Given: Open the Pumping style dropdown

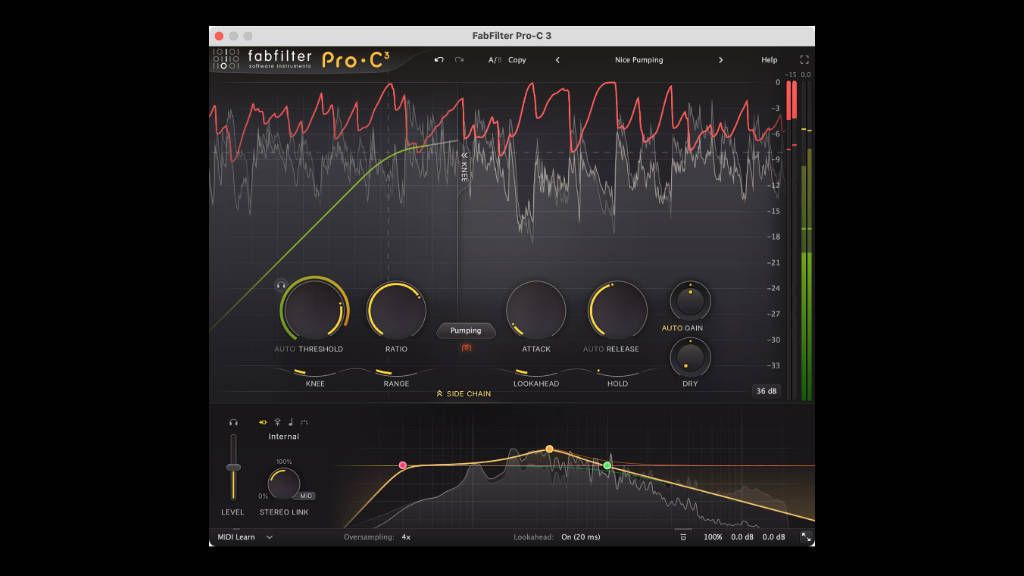Looking at the screenshot, I should pyautogui.click(x=466, y=330).
